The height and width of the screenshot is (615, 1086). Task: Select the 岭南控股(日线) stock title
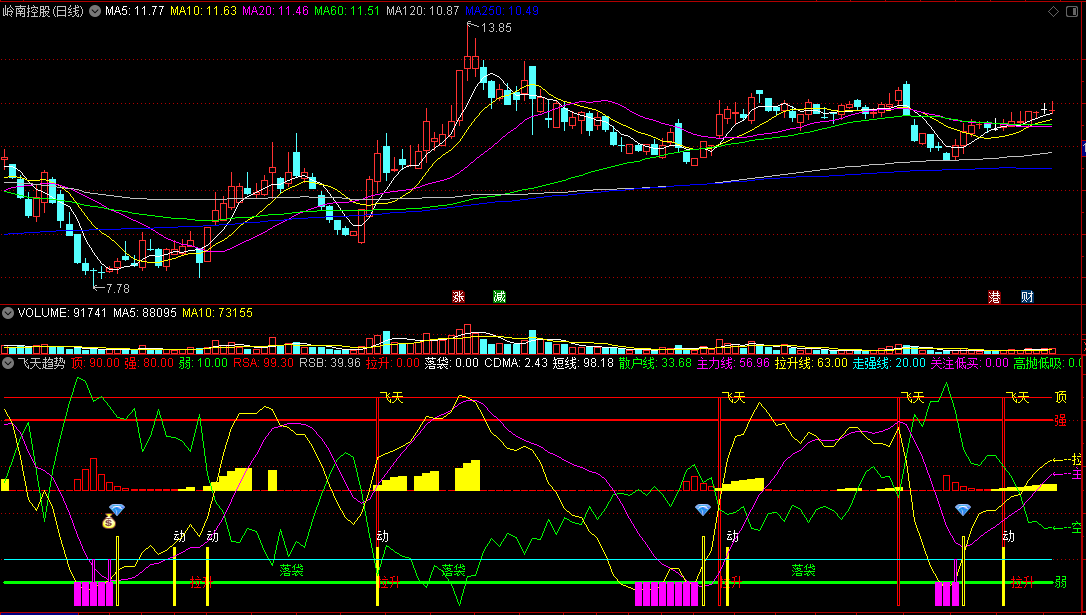point(44,11)
